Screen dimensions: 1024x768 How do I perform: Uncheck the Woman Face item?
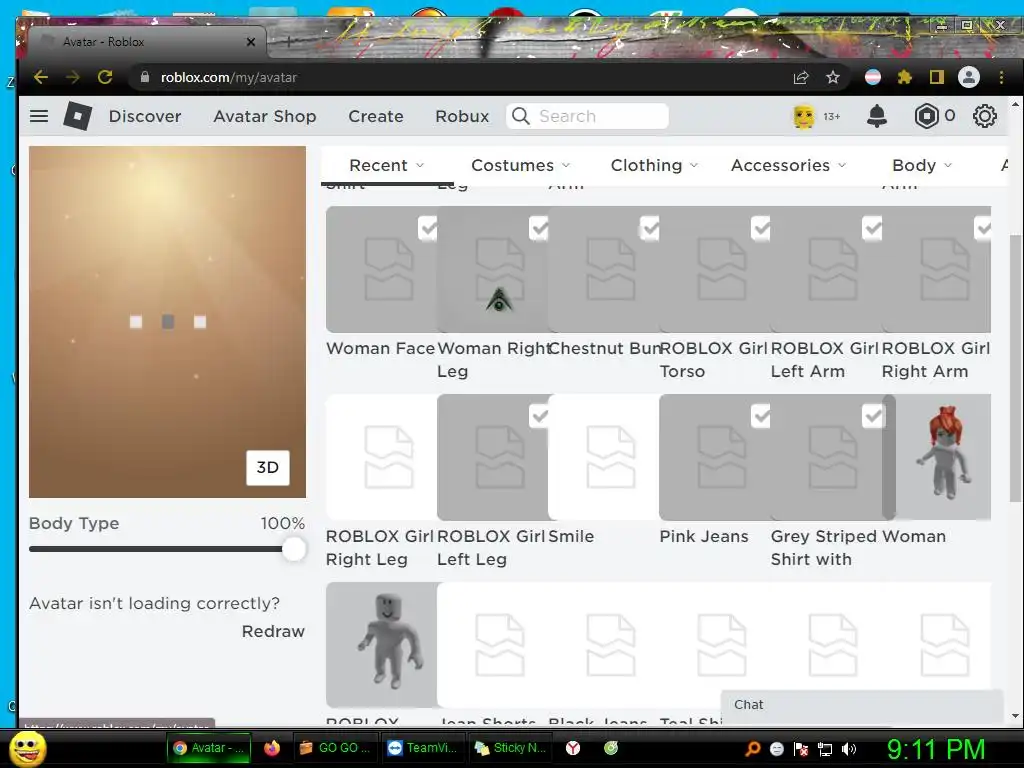tap(428, 229)
